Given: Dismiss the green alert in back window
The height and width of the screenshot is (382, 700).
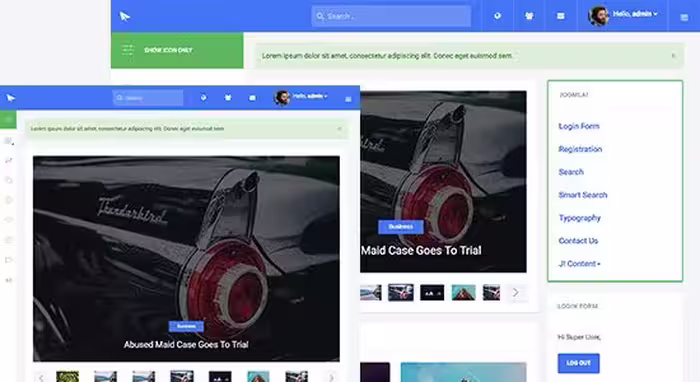Looking at the screenshot, I should pyautogui.click(x=673, y=56).
